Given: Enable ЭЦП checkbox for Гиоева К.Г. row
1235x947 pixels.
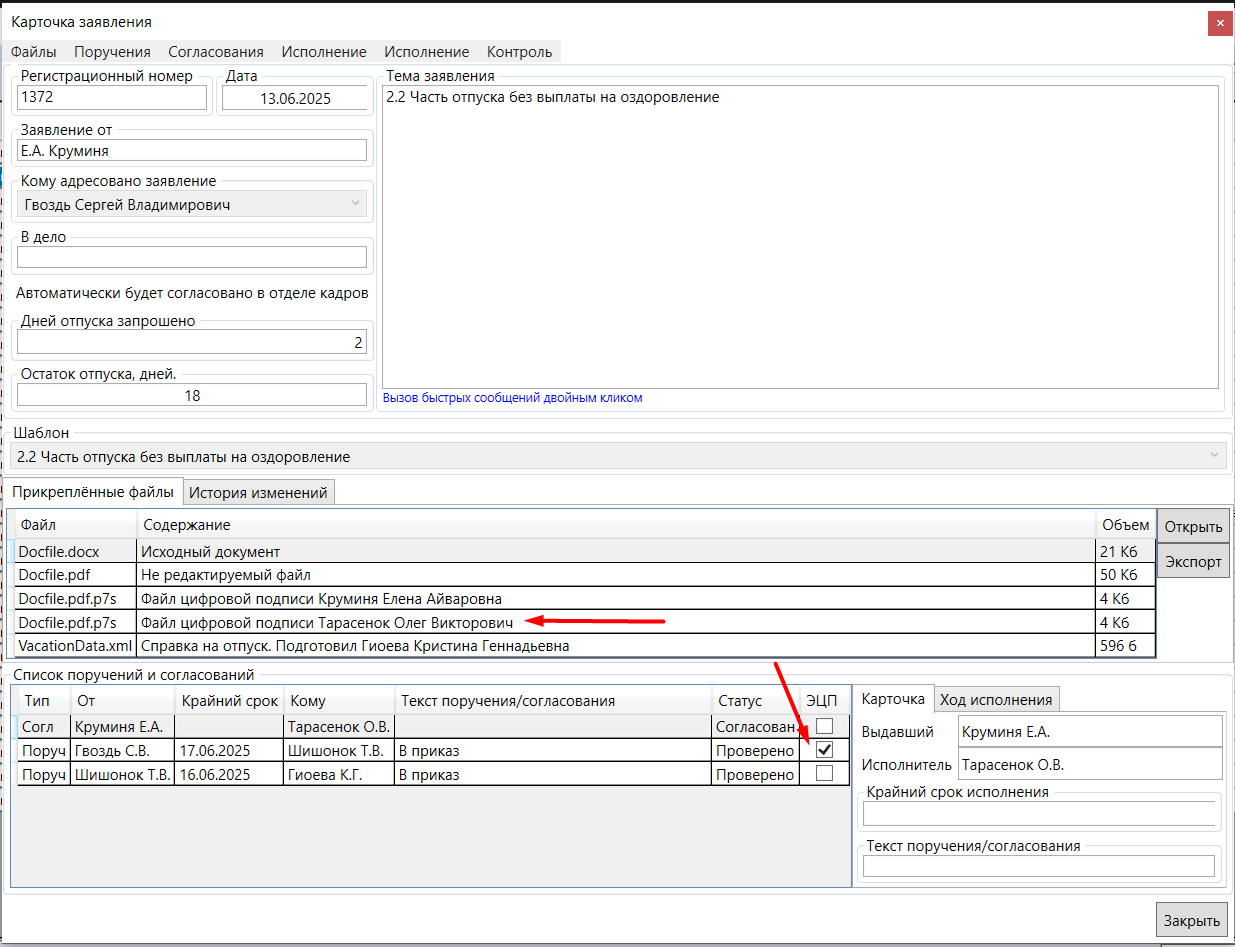Looking at the screenshot, I should click(x=824, y=773).
